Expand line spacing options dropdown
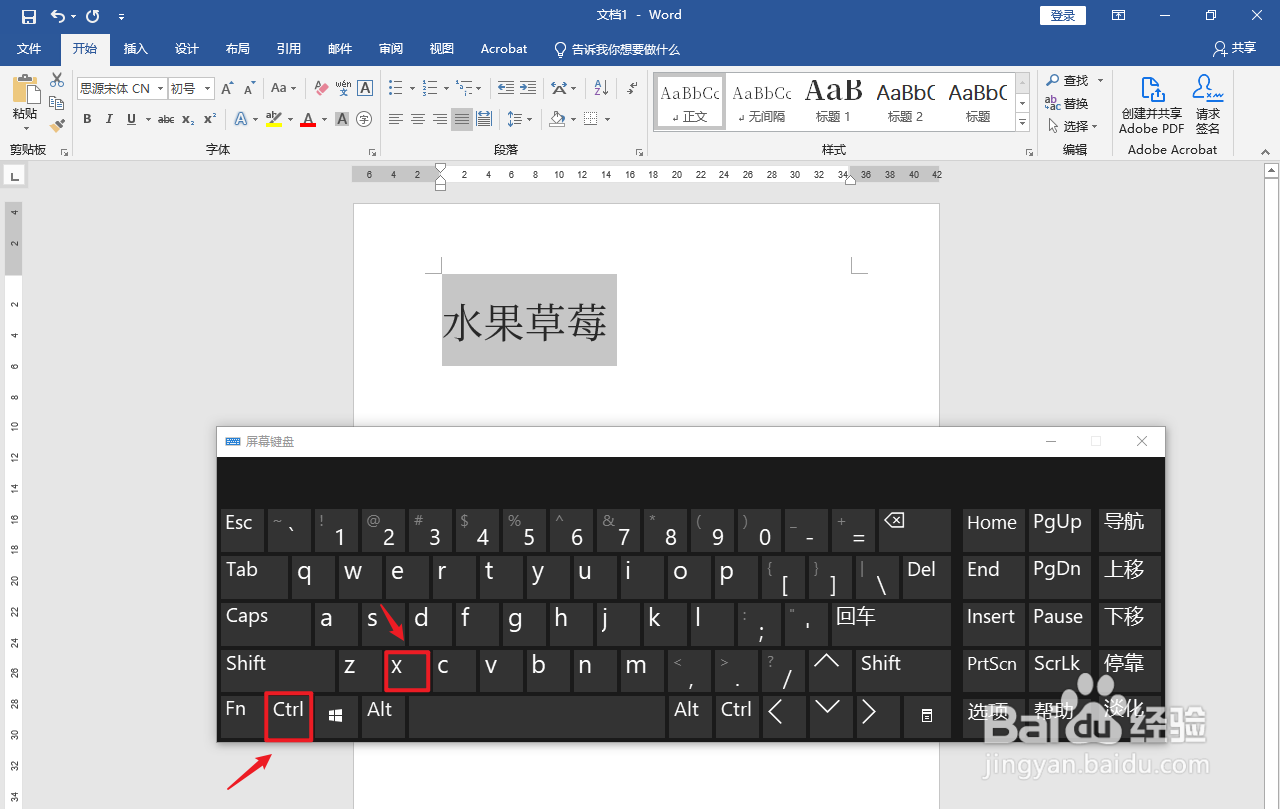Image resolution: width=1280 pixels, height=809 pixels. 530,119
